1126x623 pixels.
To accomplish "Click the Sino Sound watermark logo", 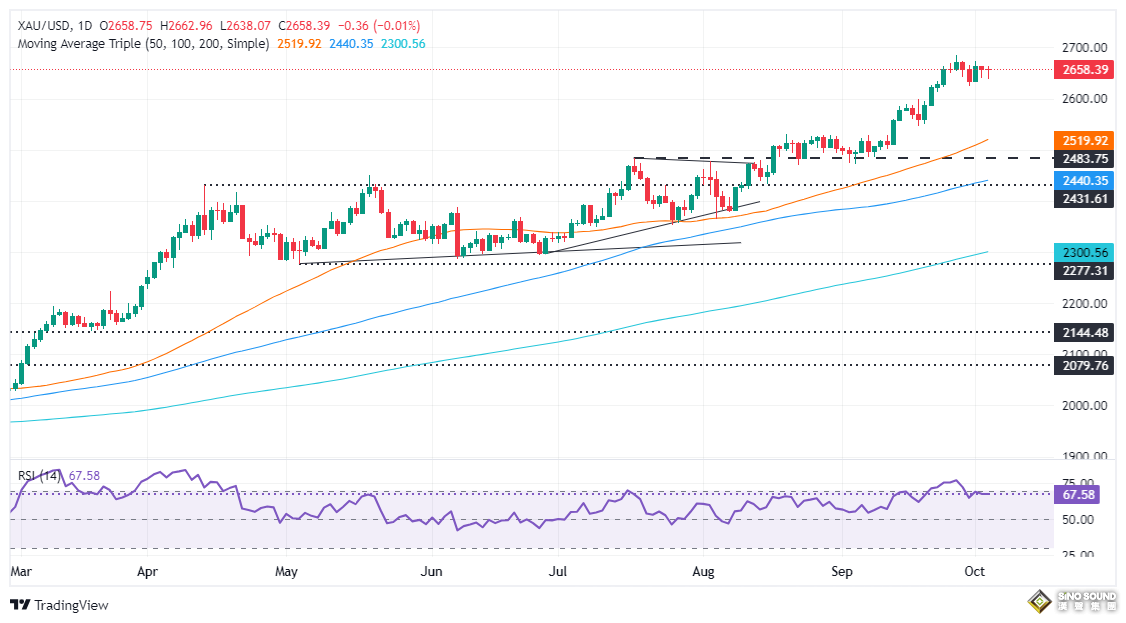I will (1071, 601).
